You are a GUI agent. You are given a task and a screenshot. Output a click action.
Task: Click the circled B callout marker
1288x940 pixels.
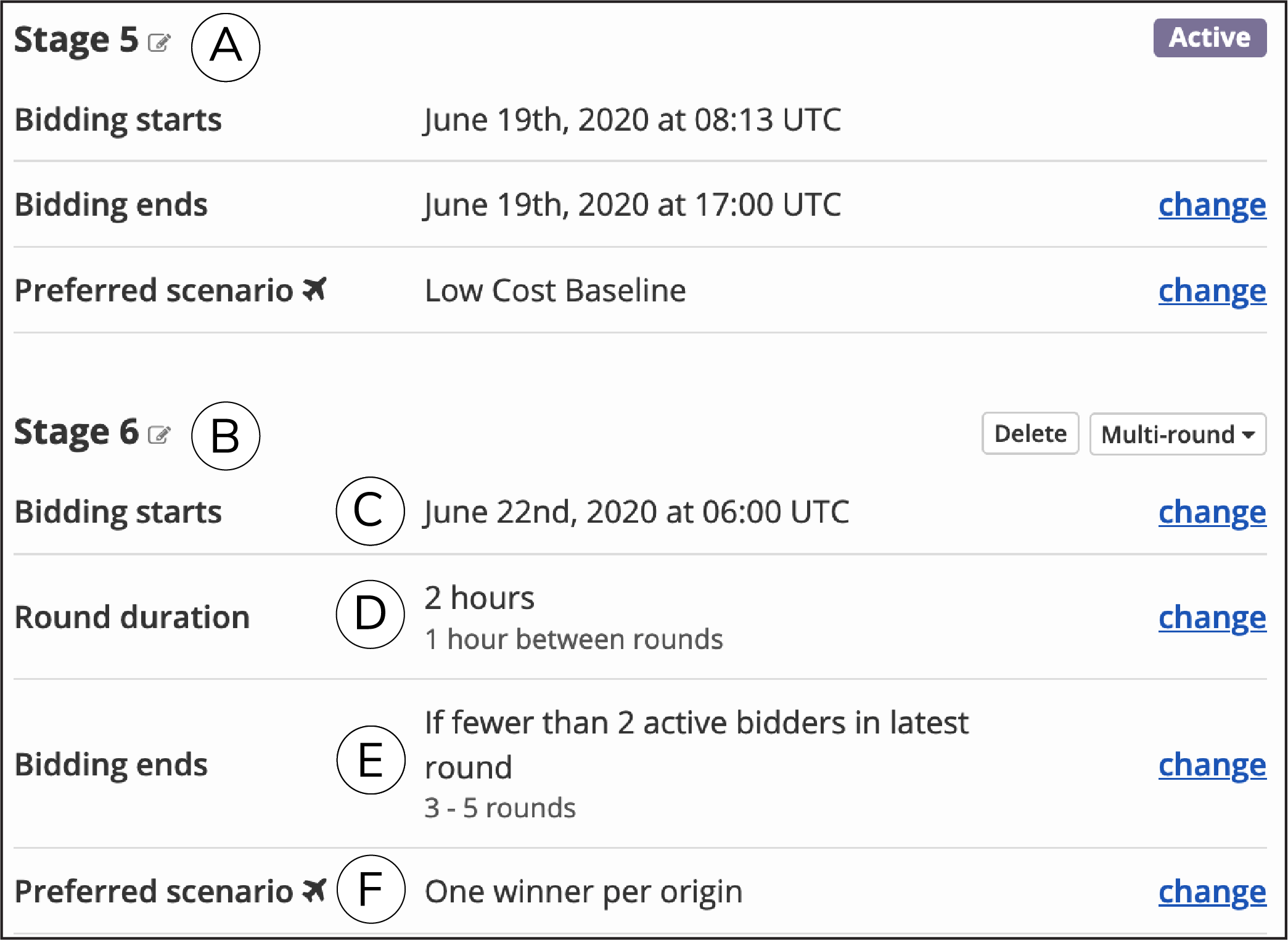226,436
